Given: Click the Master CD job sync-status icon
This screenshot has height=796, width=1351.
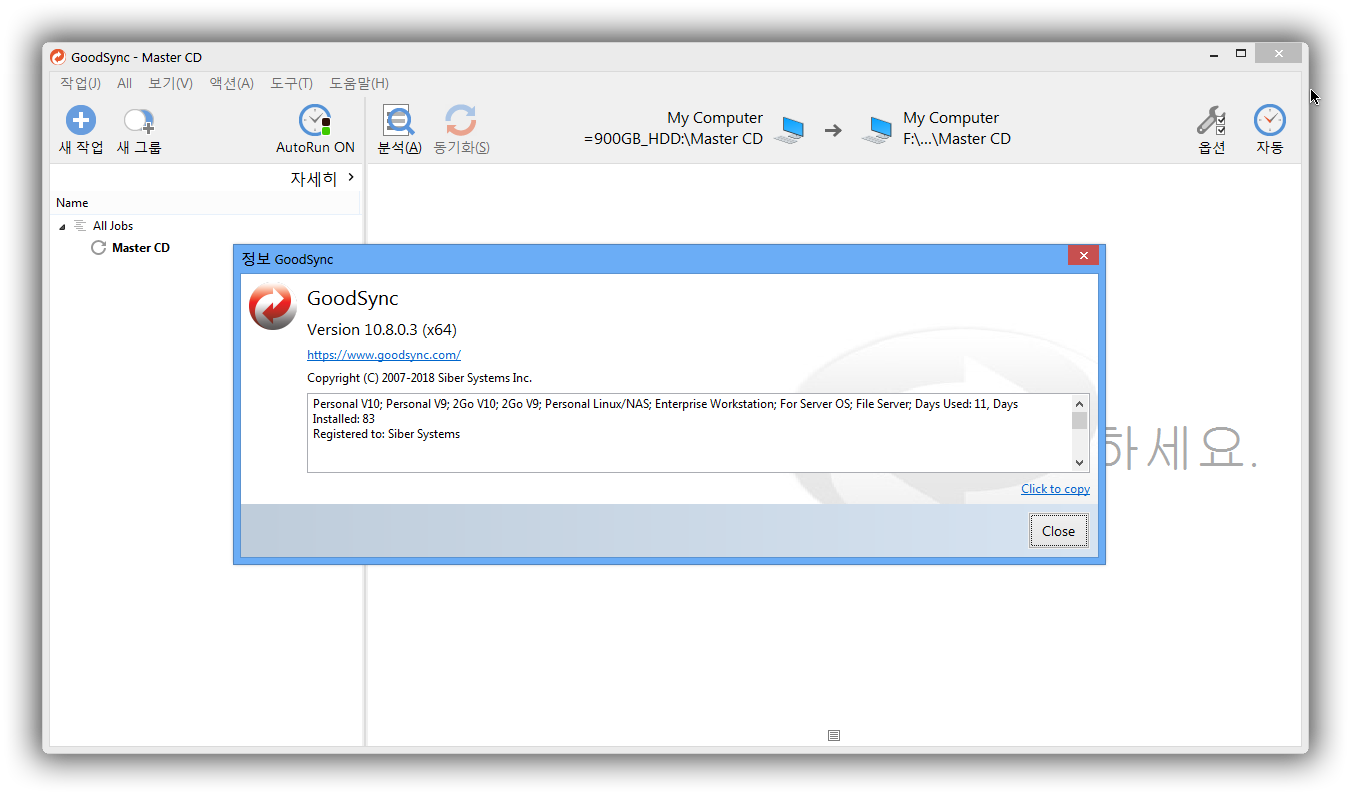Looking at the screenshot, I should pyautogui.click(x=98, y=248).
